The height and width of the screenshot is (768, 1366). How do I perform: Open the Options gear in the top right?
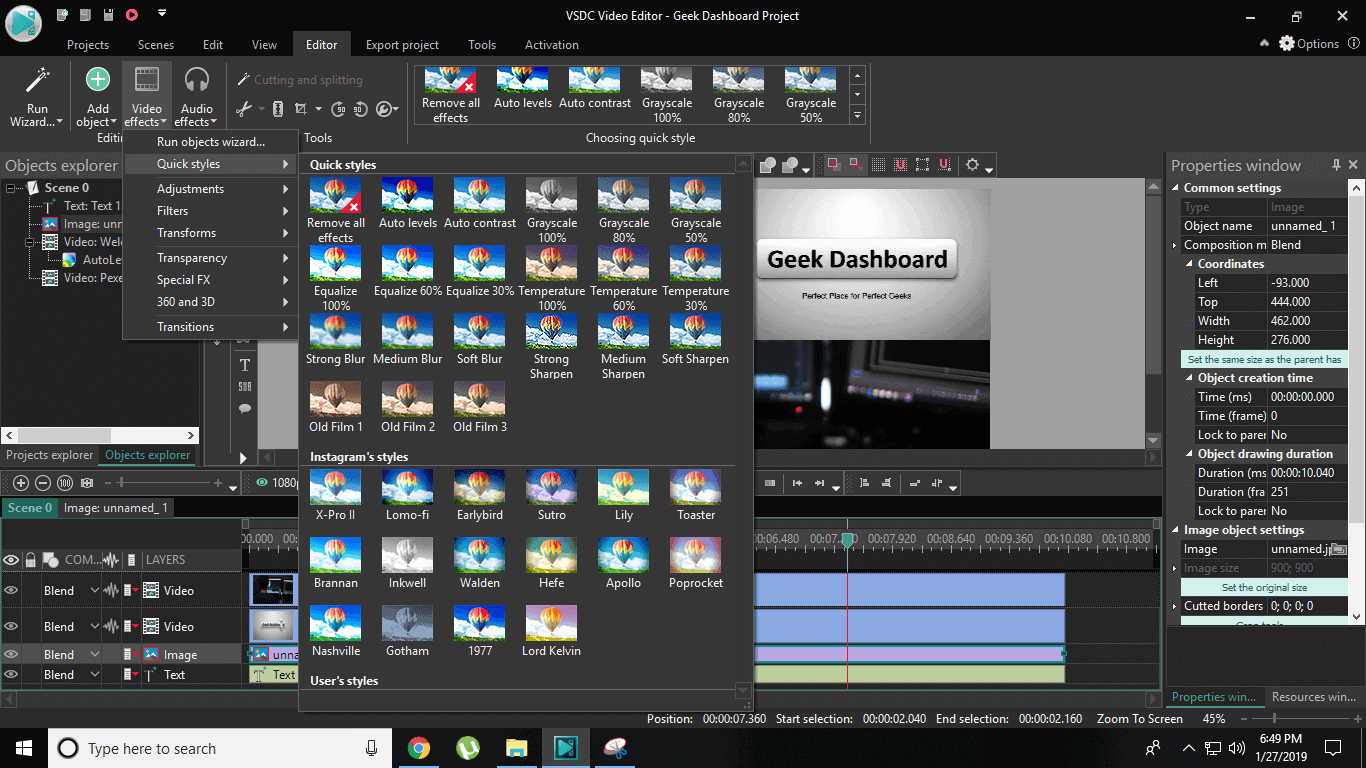point(1308,43)
